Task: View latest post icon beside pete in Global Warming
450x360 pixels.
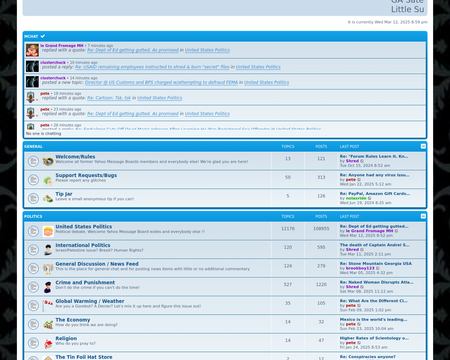Action: [x=359, y=306]
